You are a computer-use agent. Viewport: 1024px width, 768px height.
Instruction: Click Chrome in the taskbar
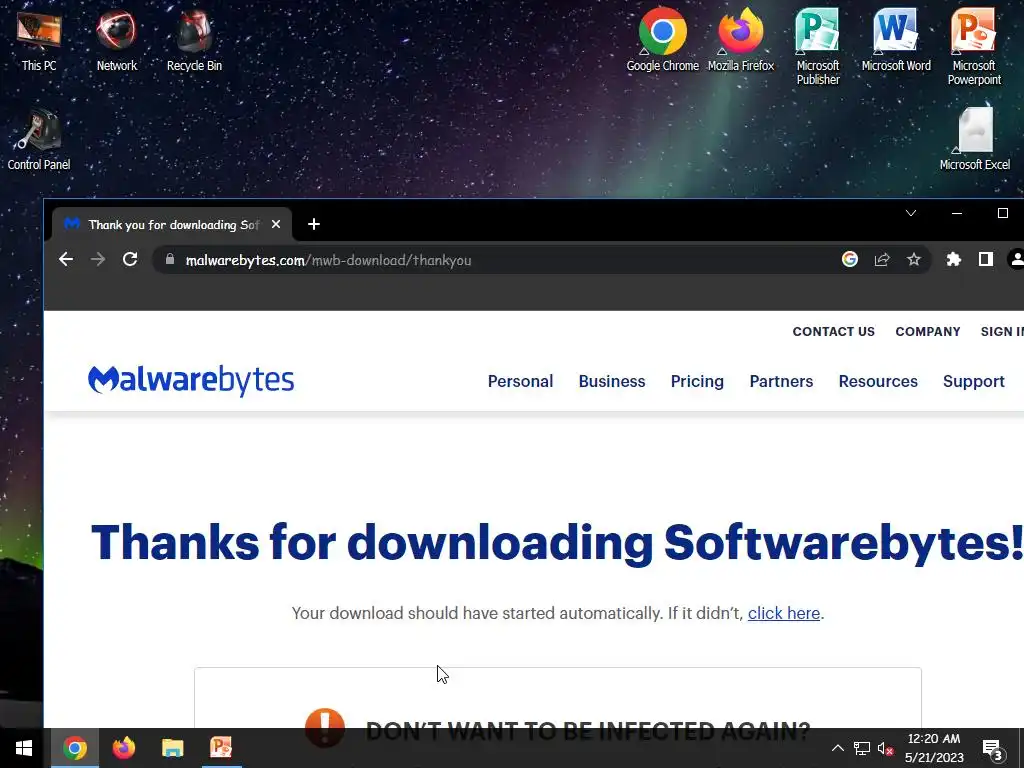tap(74, 748)
